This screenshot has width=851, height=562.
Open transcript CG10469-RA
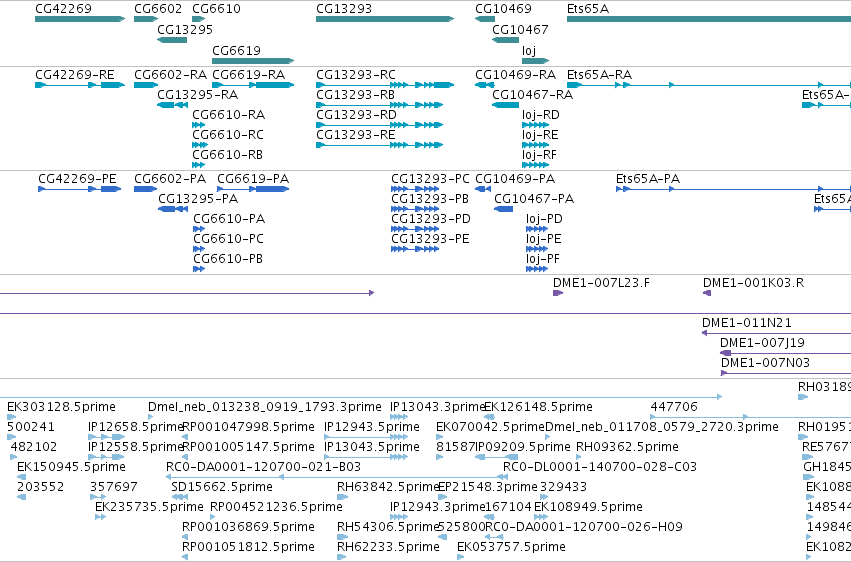485,85
